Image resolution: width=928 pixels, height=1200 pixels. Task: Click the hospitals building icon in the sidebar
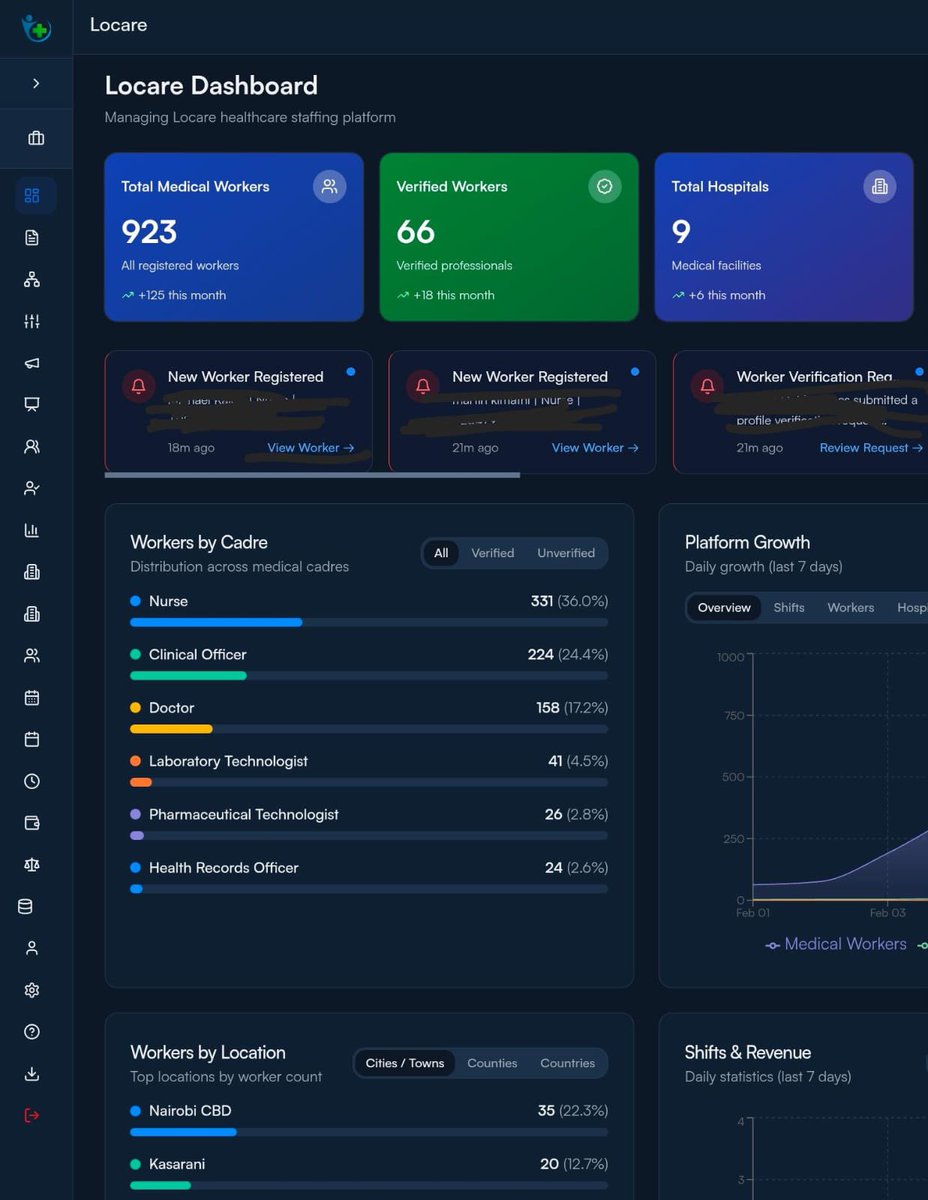point(31,572)
